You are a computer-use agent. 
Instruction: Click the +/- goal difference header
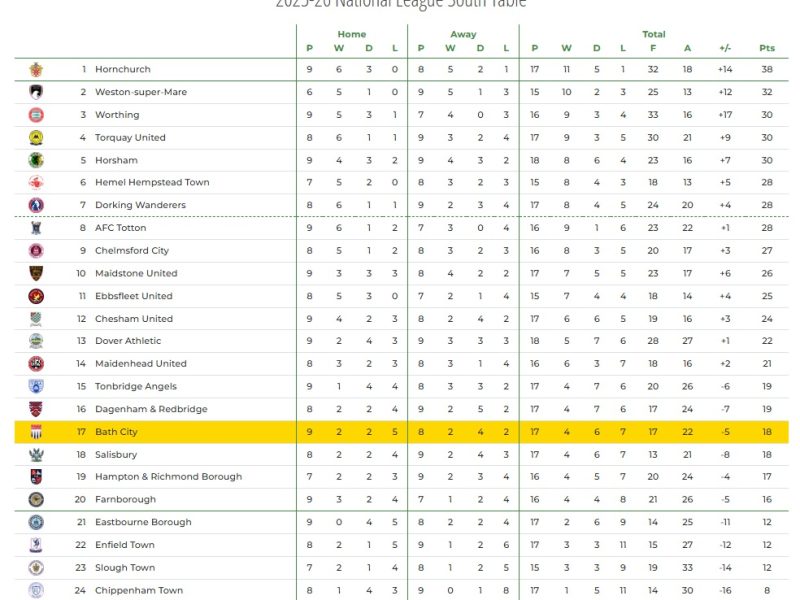(725, 48)
